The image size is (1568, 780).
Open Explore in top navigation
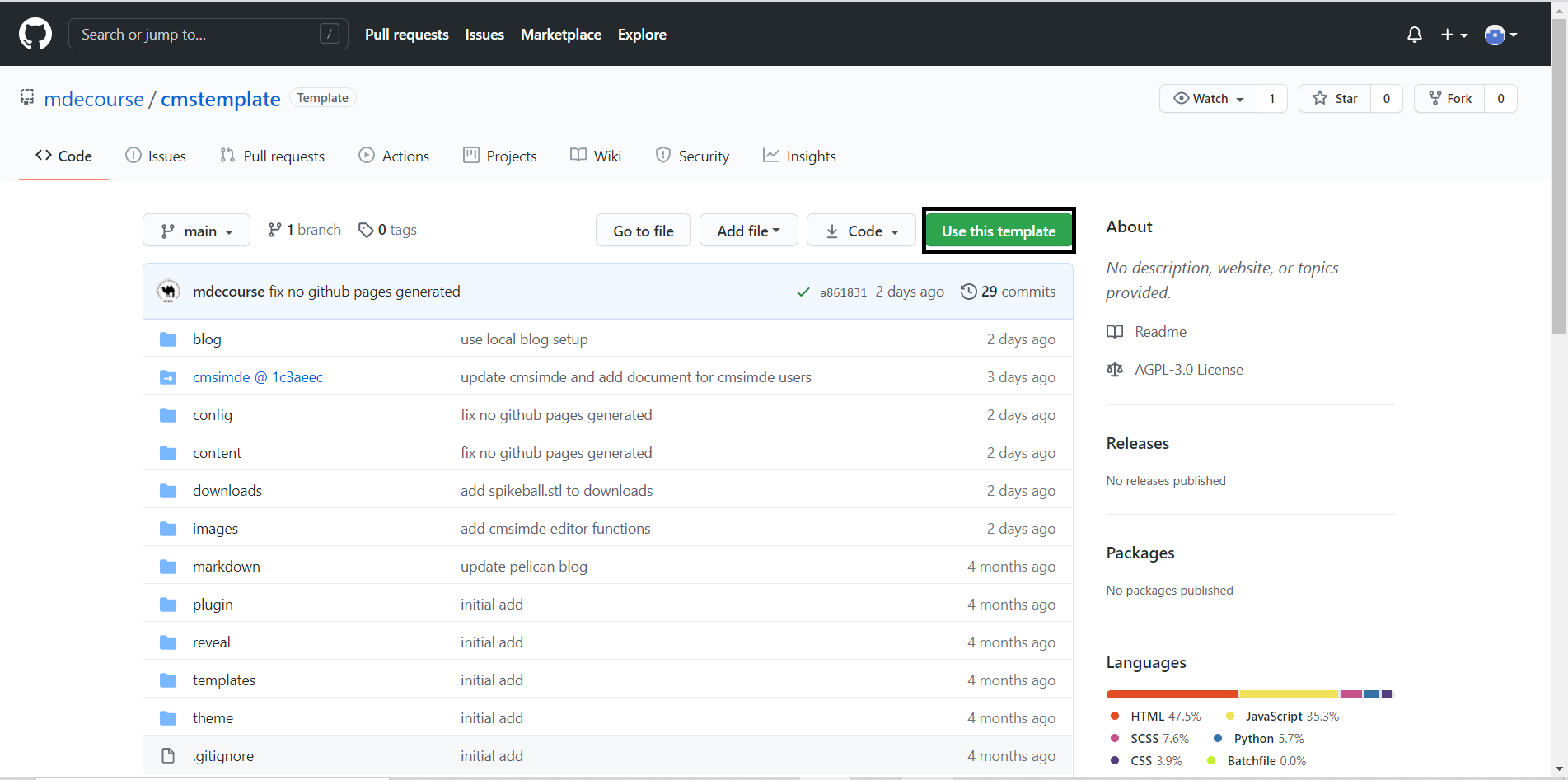click(642, 35)
